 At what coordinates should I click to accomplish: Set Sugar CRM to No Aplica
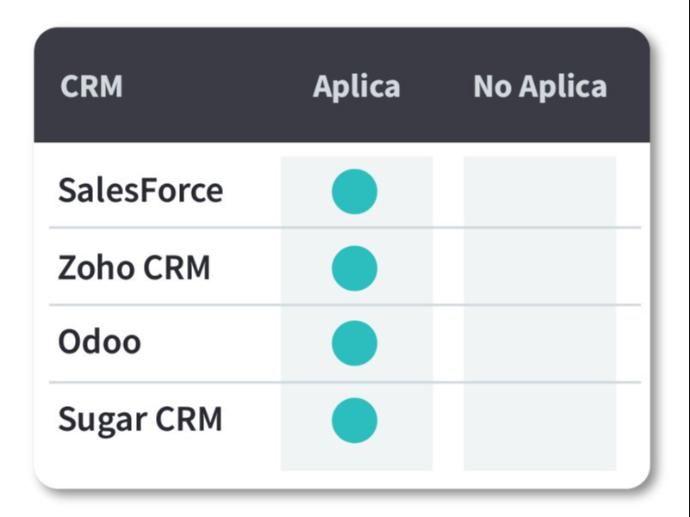(540, 420)
